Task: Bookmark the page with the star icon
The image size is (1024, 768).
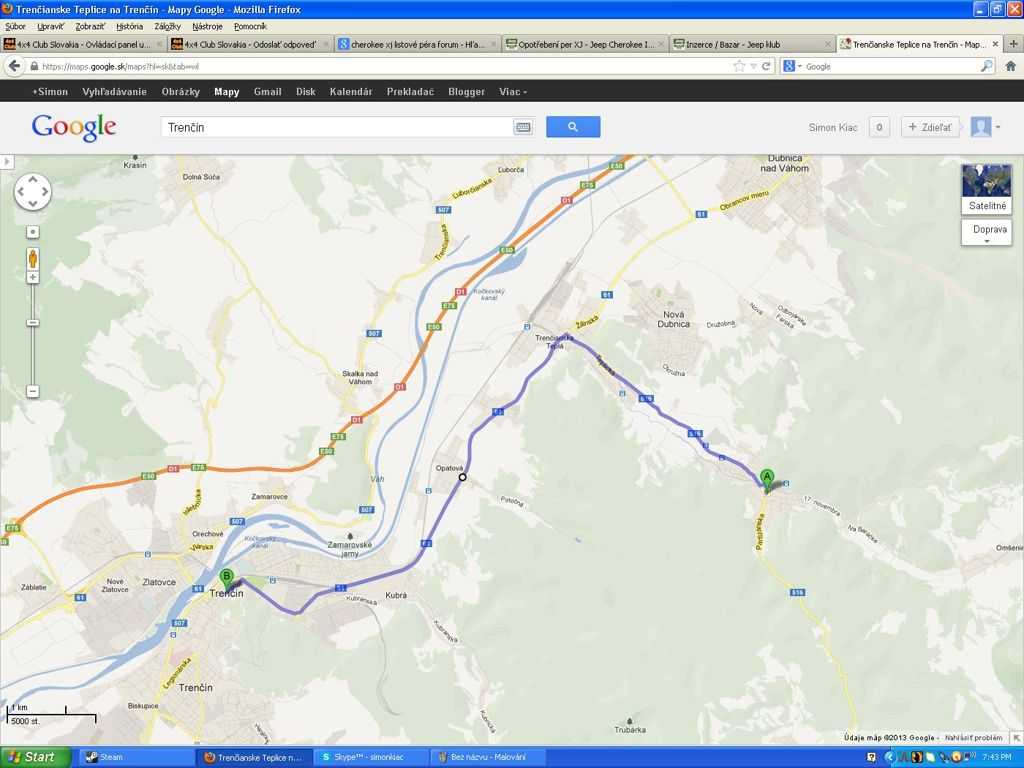Action: (739, 66)
